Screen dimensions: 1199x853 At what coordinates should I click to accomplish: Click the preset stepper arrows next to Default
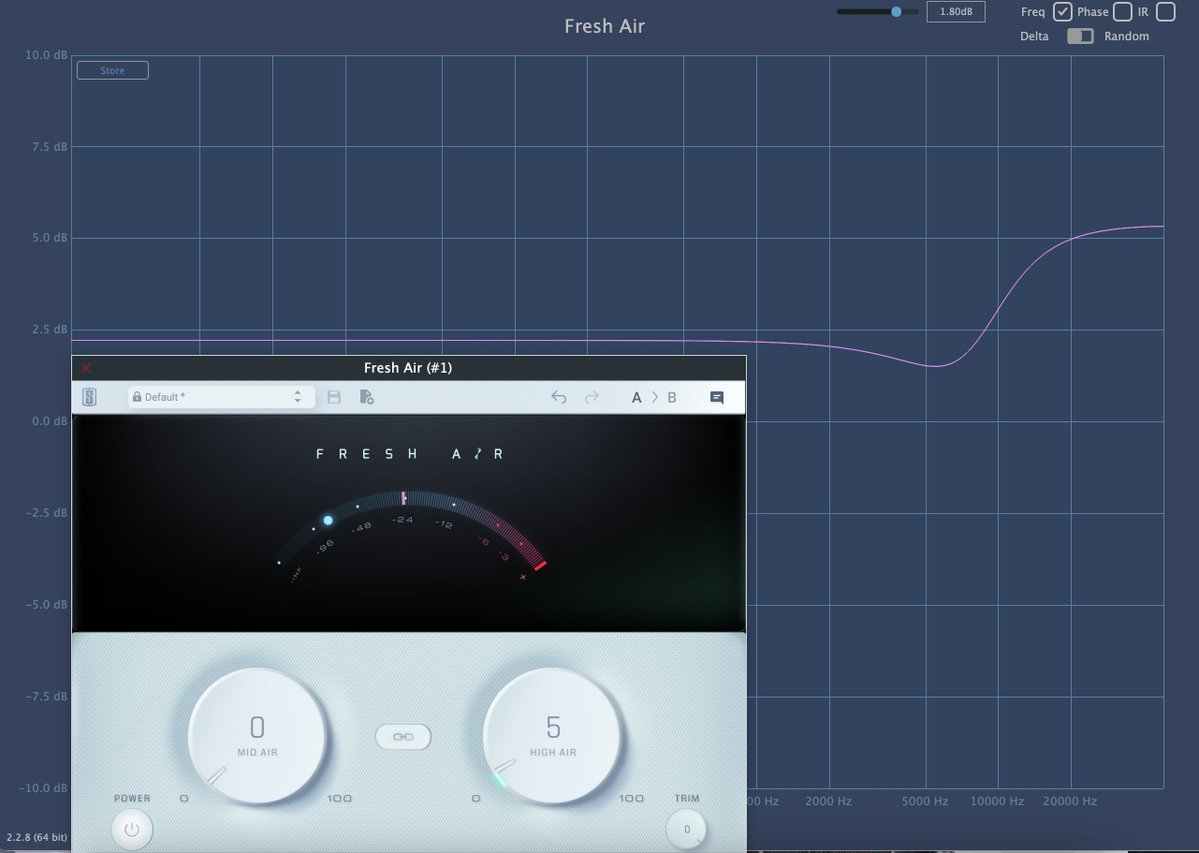coord(297,396)
